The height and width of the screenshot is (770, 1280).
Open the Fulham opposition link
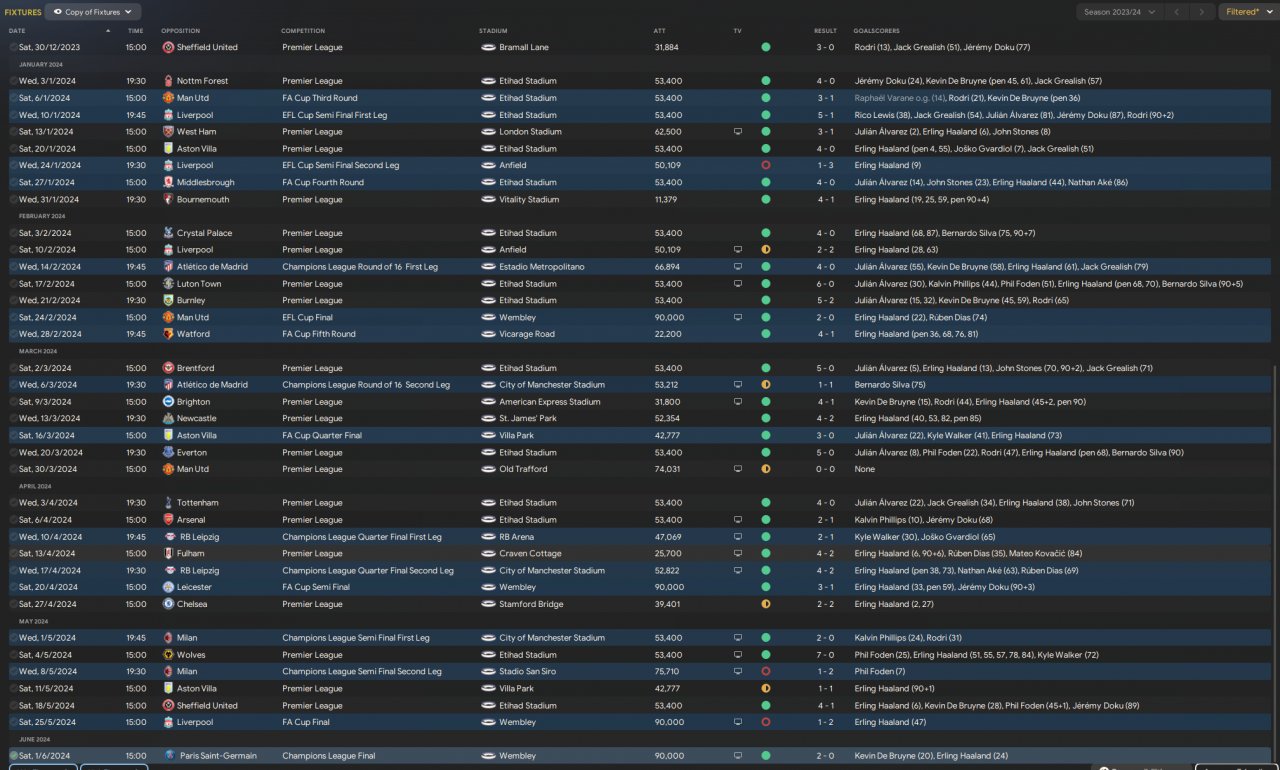[x=191, y=553]
